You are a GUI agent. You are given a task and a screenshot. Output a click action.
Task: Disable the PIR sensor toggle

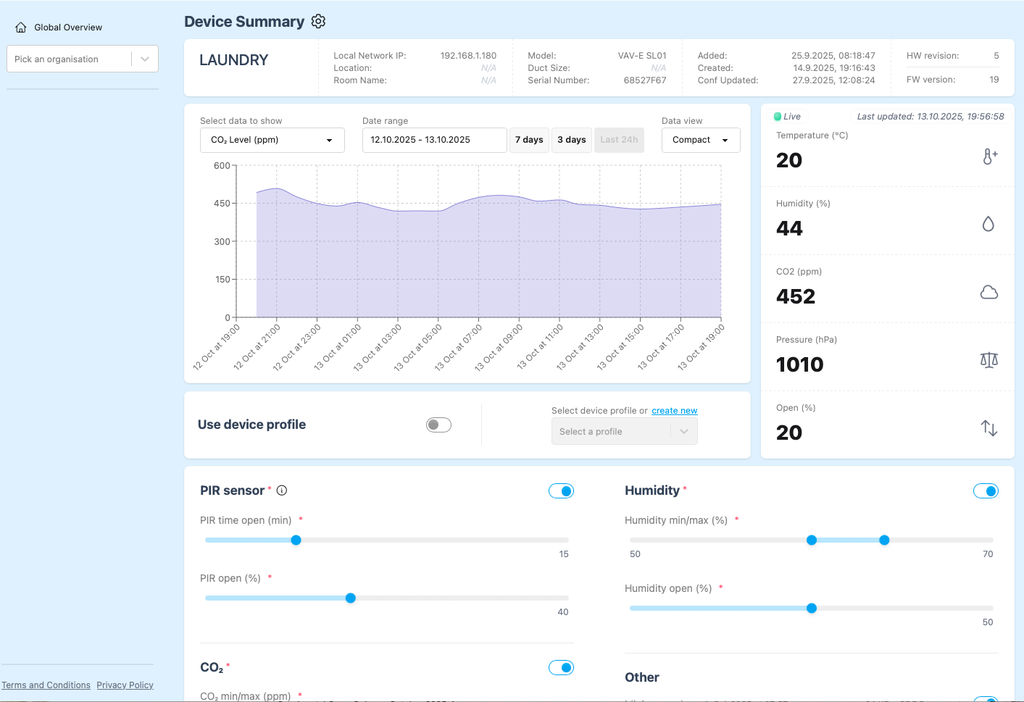point(561,491)
